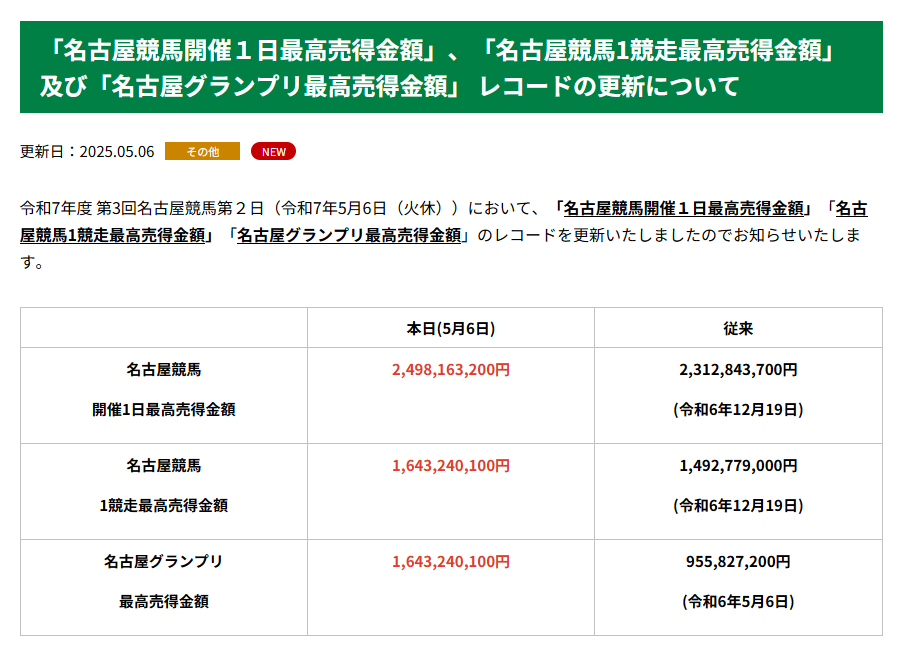Click the 本日(5月6日) column header
The width and height of the screenshot is (923, 658).
(450, 328)
